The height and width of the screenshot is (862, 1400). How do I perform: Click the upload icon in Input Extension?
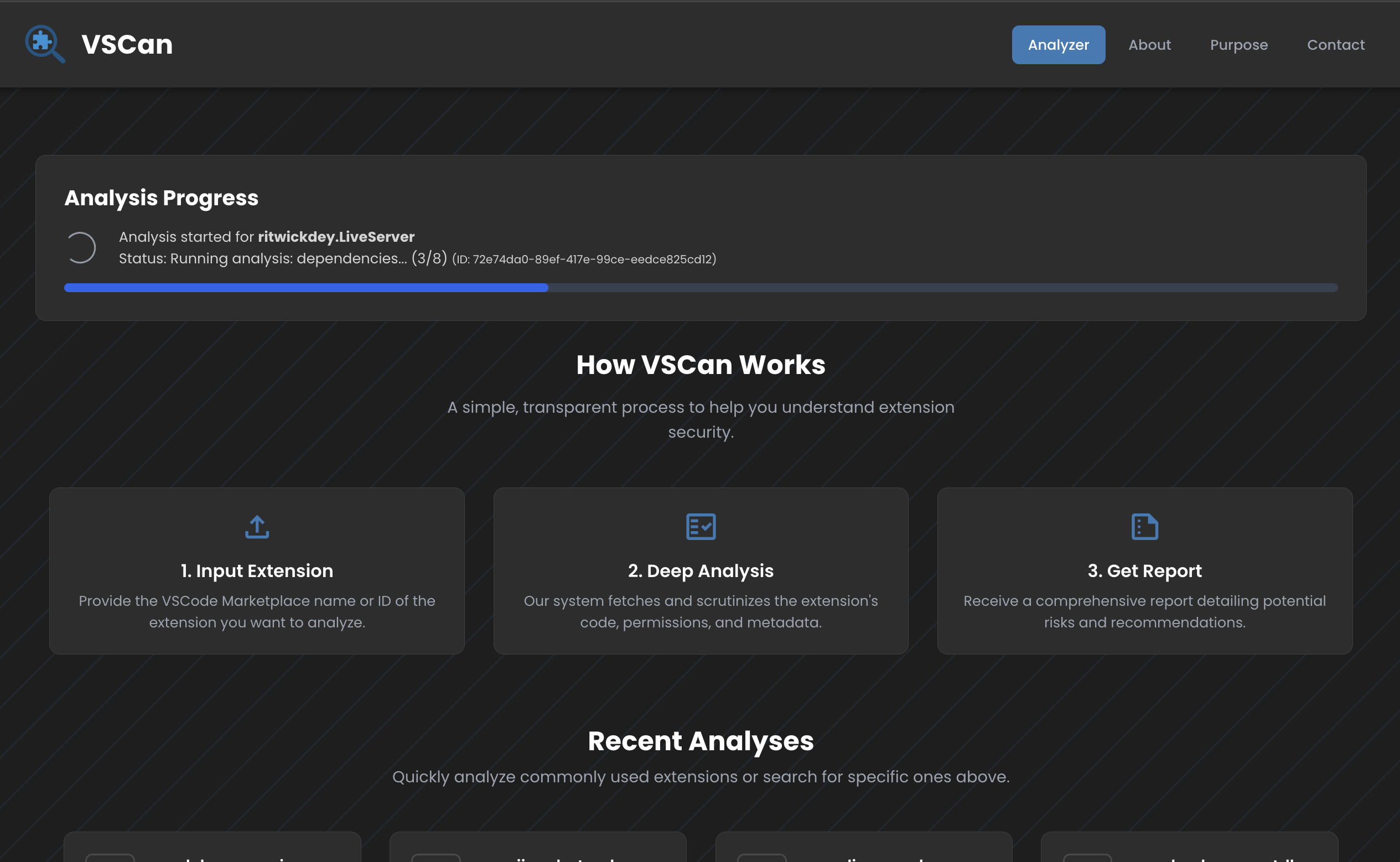[257, 527]
